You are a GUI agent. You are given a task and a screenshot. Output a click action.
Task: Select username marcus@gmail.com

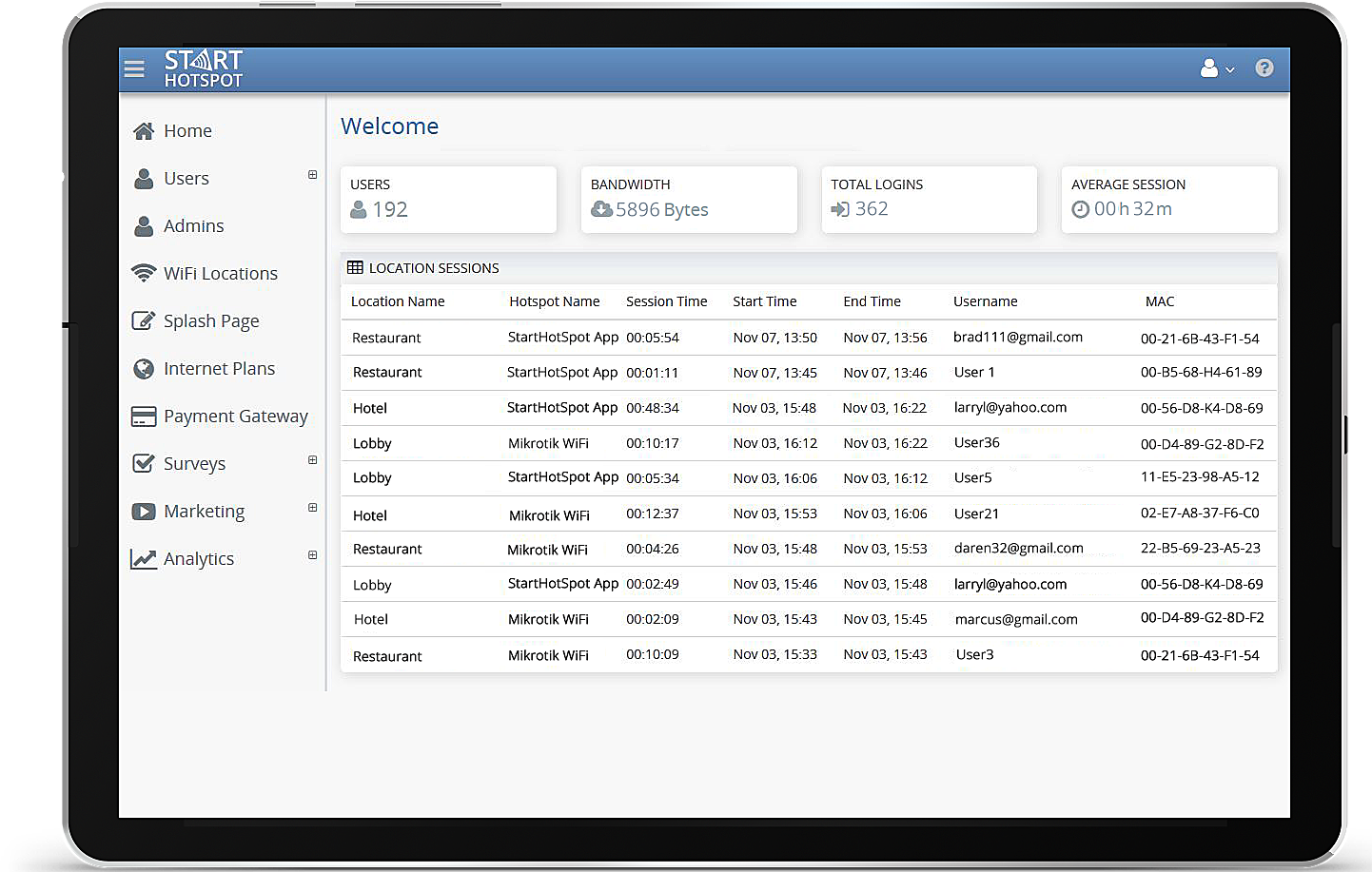[1016, 620]
